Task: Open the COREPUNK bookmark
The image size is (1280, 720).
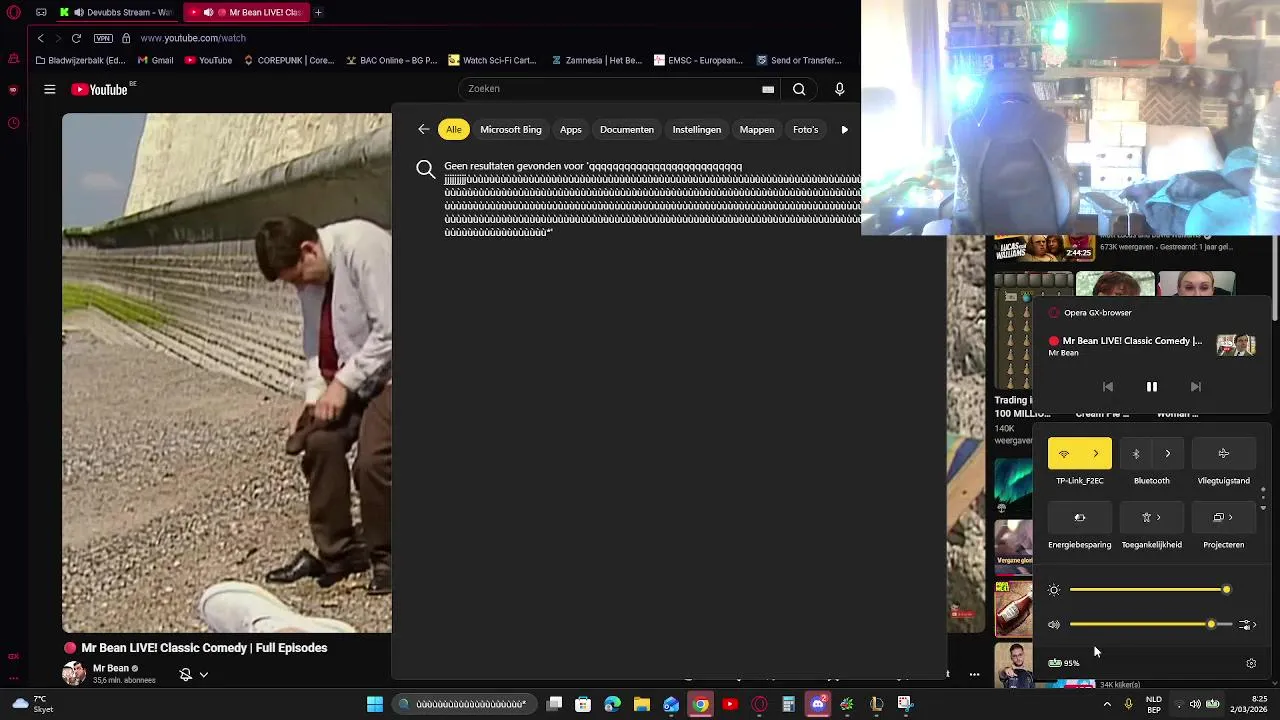Action: pyautogui.click(x=288, y=60)
